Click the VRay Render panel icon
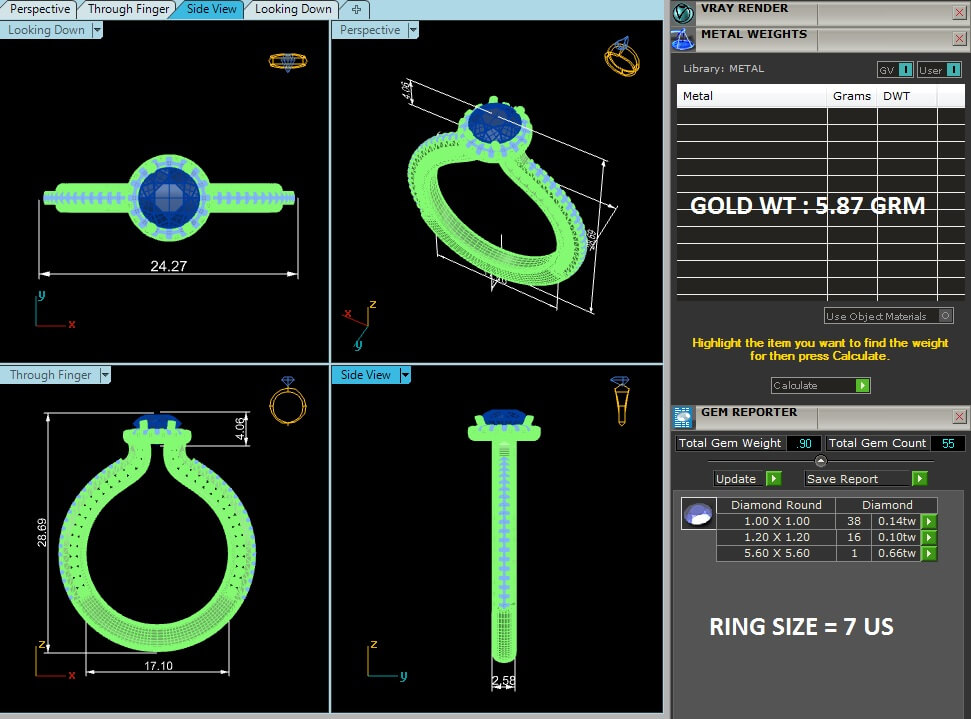Viewport: 971px width, 719px height. (x=683, y=13)
